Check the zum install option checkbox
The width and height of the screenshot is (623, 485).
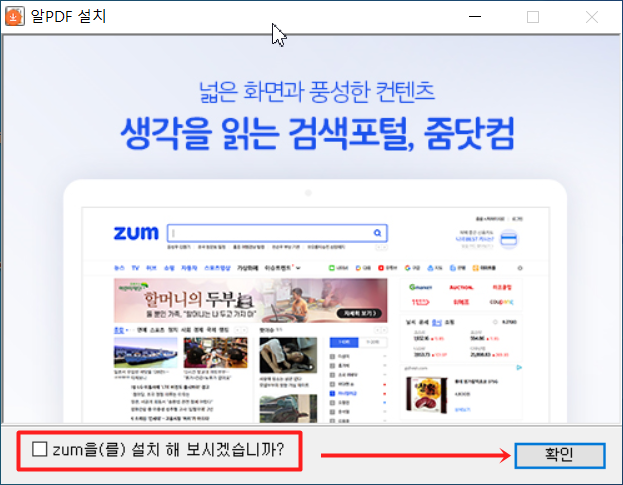tap(40, 449)
